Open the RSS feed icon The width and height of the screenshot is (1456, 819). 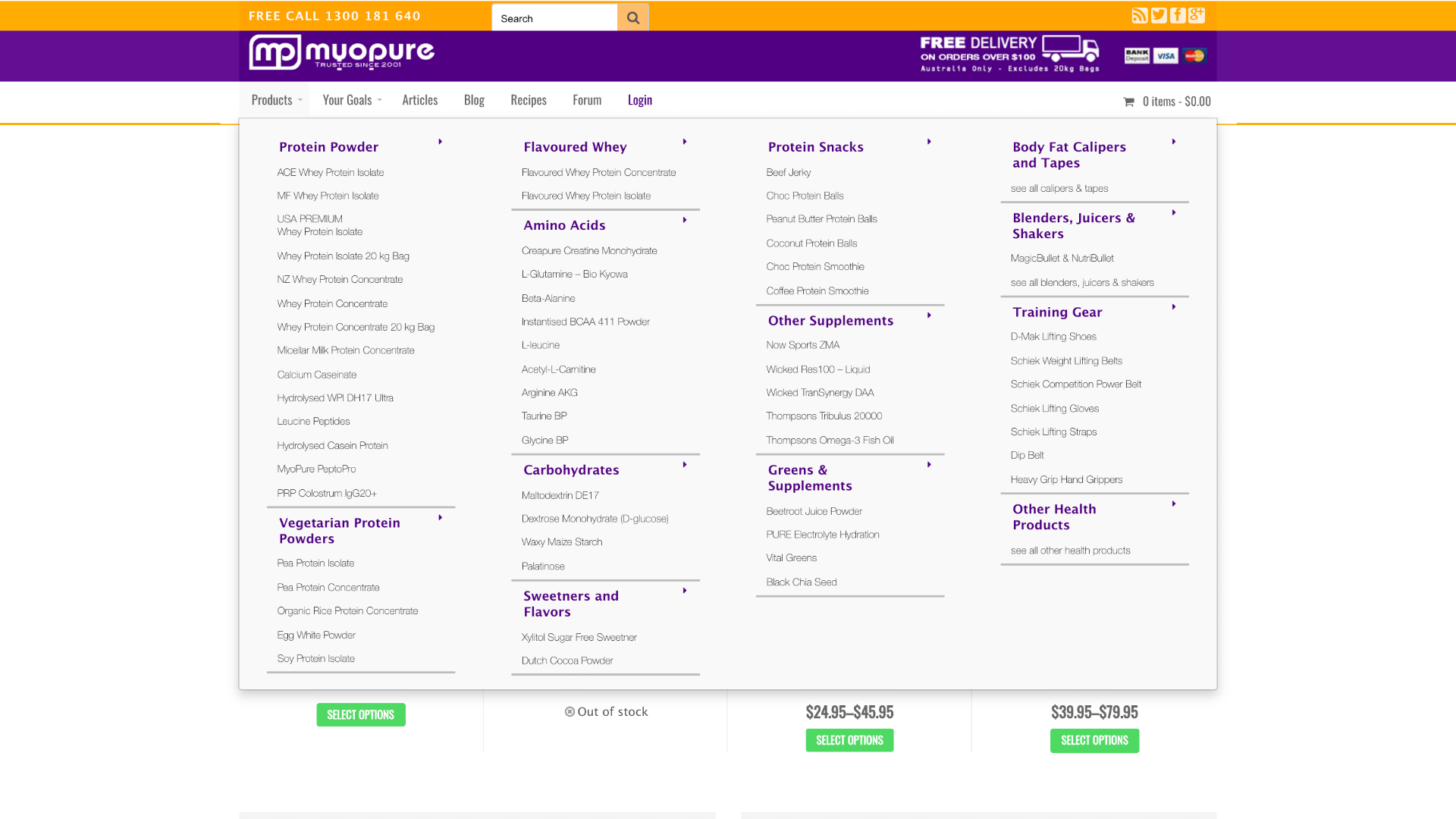[x=1140, y=15]
